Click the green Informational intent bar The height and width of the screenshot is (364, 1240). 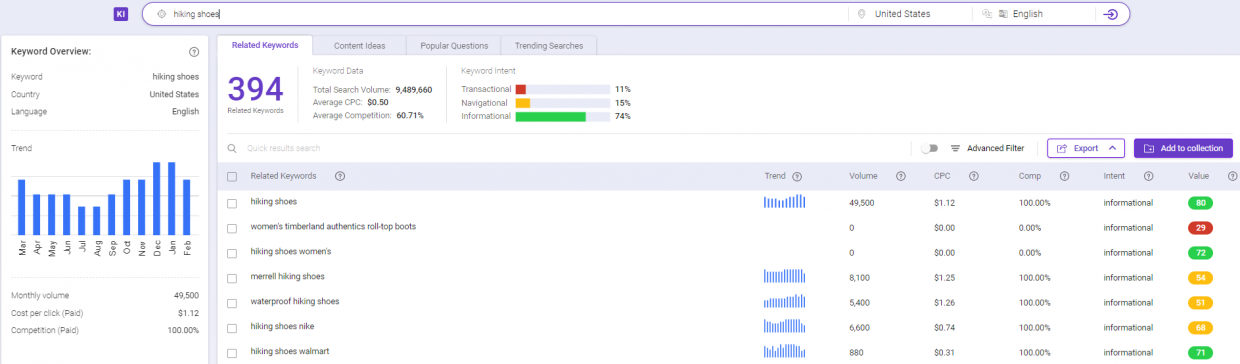pyautogui.click(x=551, y=117)
